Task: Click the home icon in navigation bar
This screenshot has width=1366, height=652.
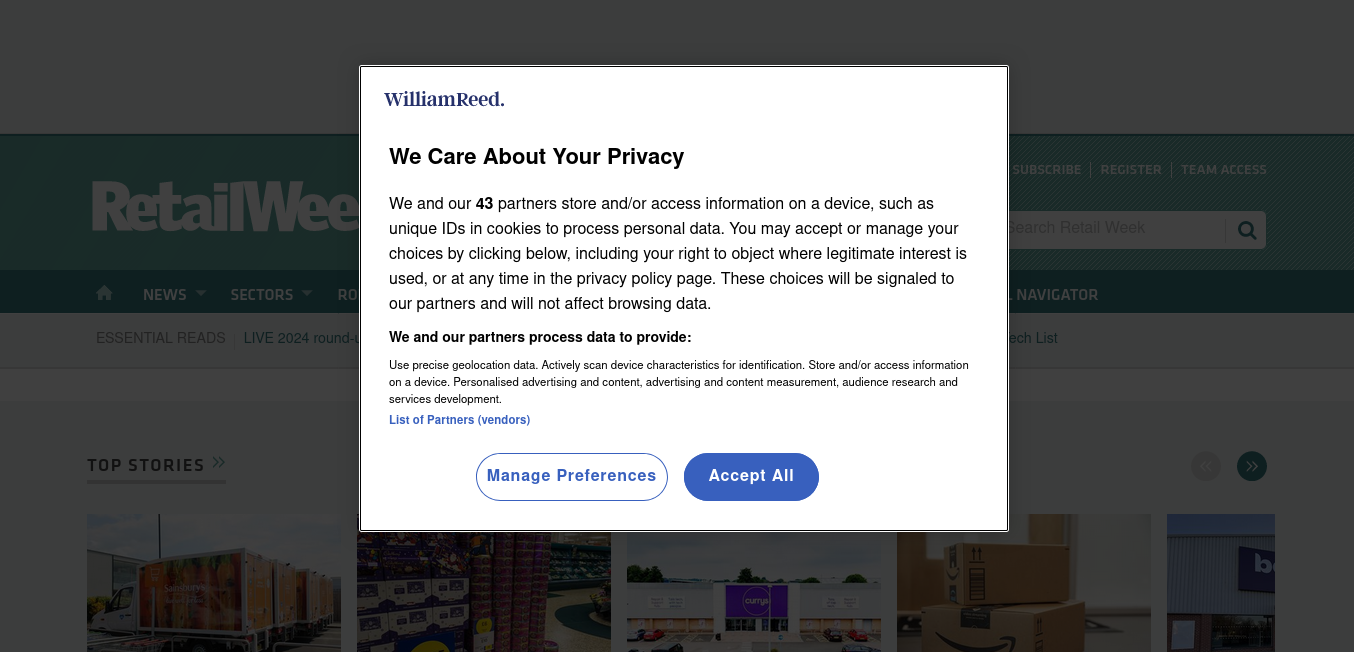Action: pyautogui.click(x=104, y=293)
